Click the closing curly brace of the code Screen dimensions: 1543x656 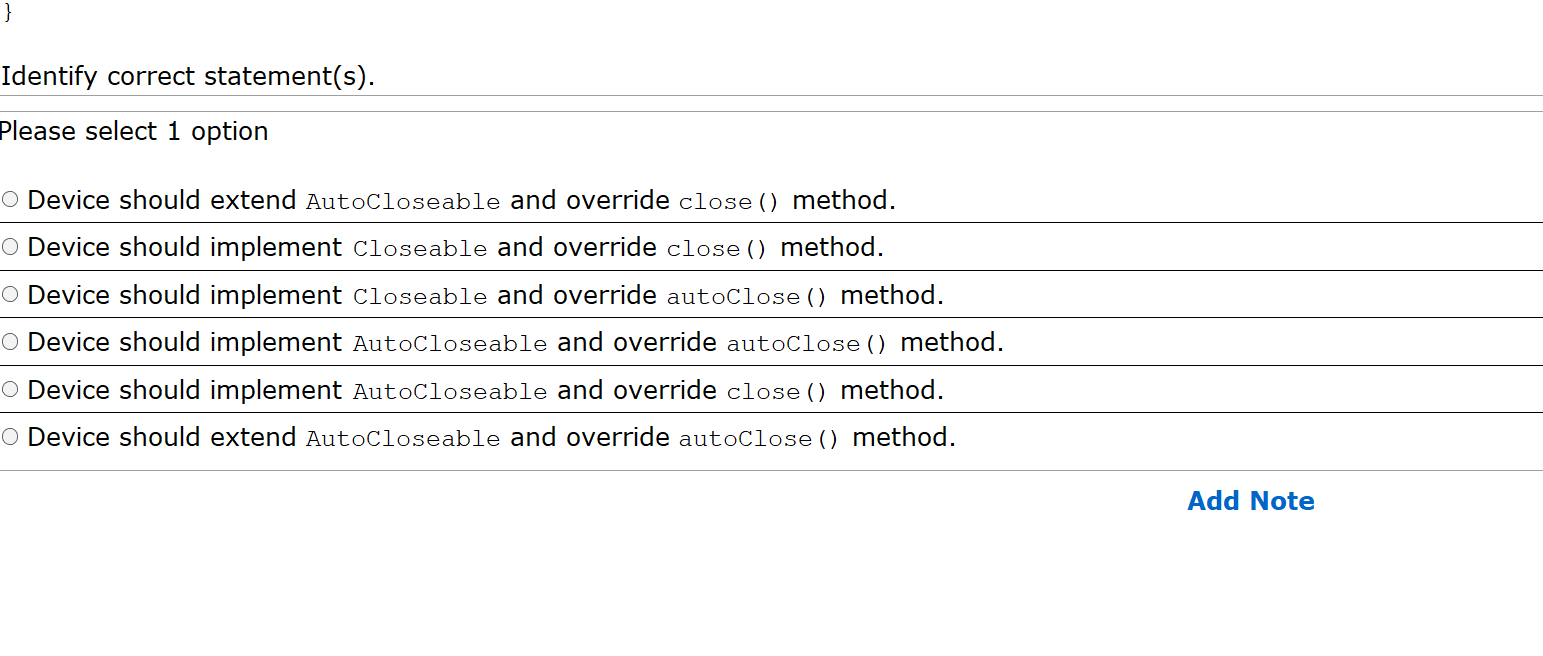coord(8,12)
